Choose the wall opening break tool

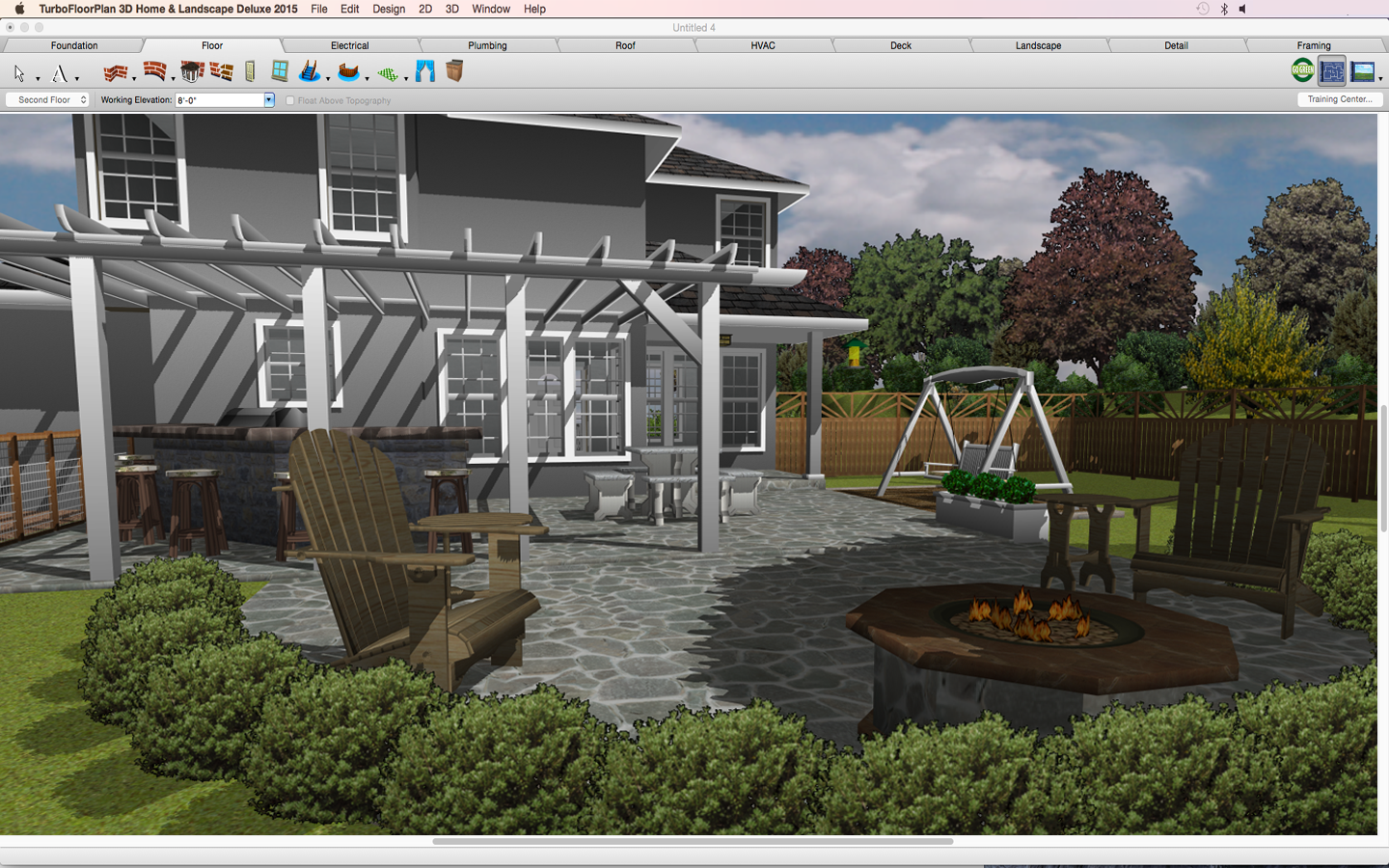(x=222, y=71)
